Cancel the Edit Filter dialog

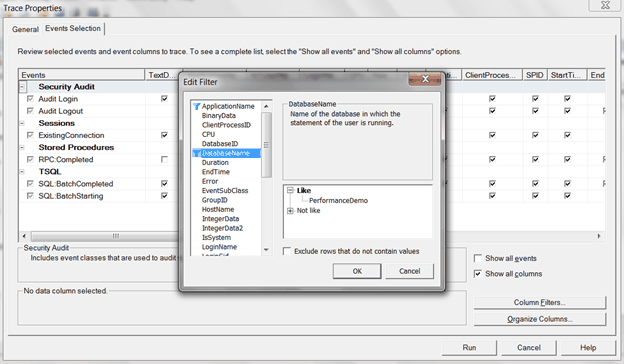click(x=410, y=271)
